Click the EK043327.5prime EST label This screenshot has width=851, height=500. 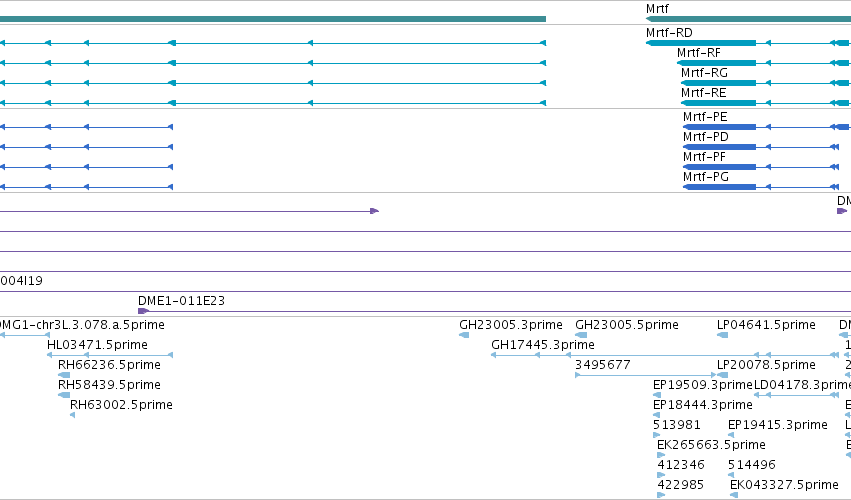(784, 485)
